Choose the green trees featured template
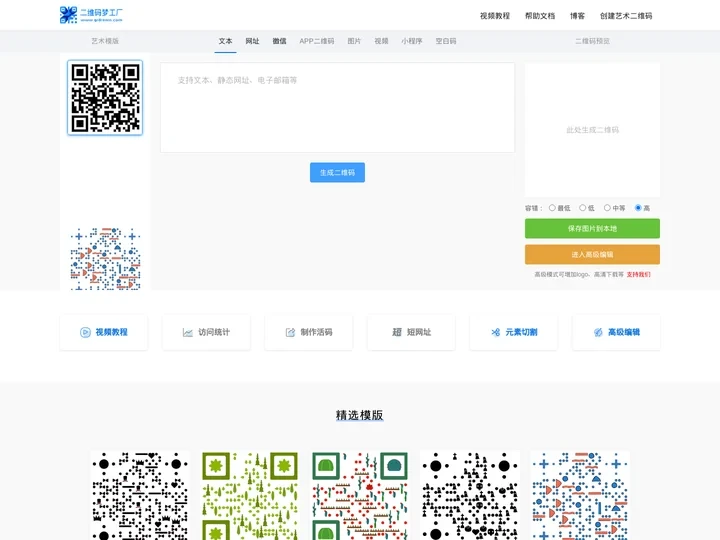Viewport: 720px width, 540px height. pyautogui.click(x=250, y=495)
